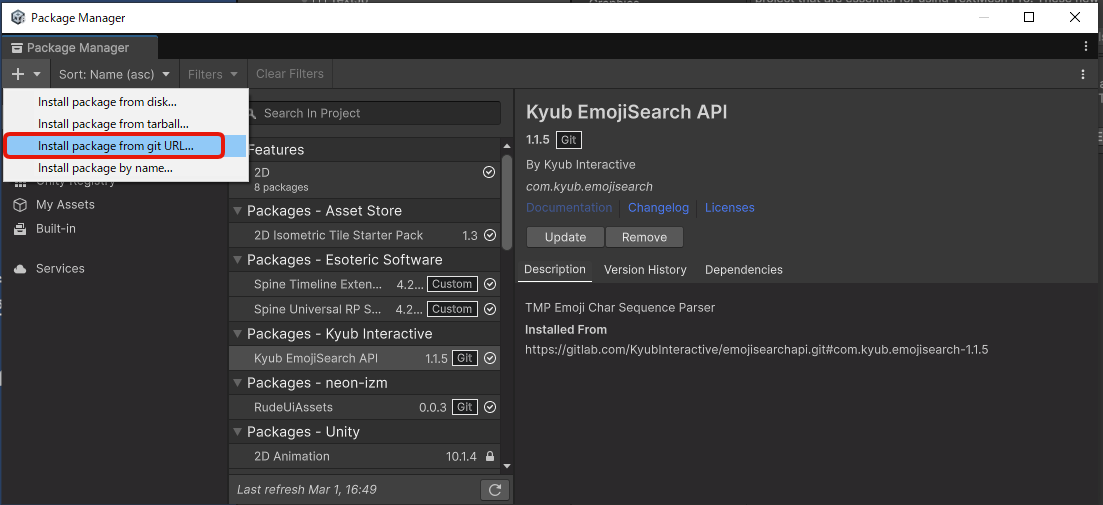Switch to the Dependencies tab

click(x=744, y=269)
